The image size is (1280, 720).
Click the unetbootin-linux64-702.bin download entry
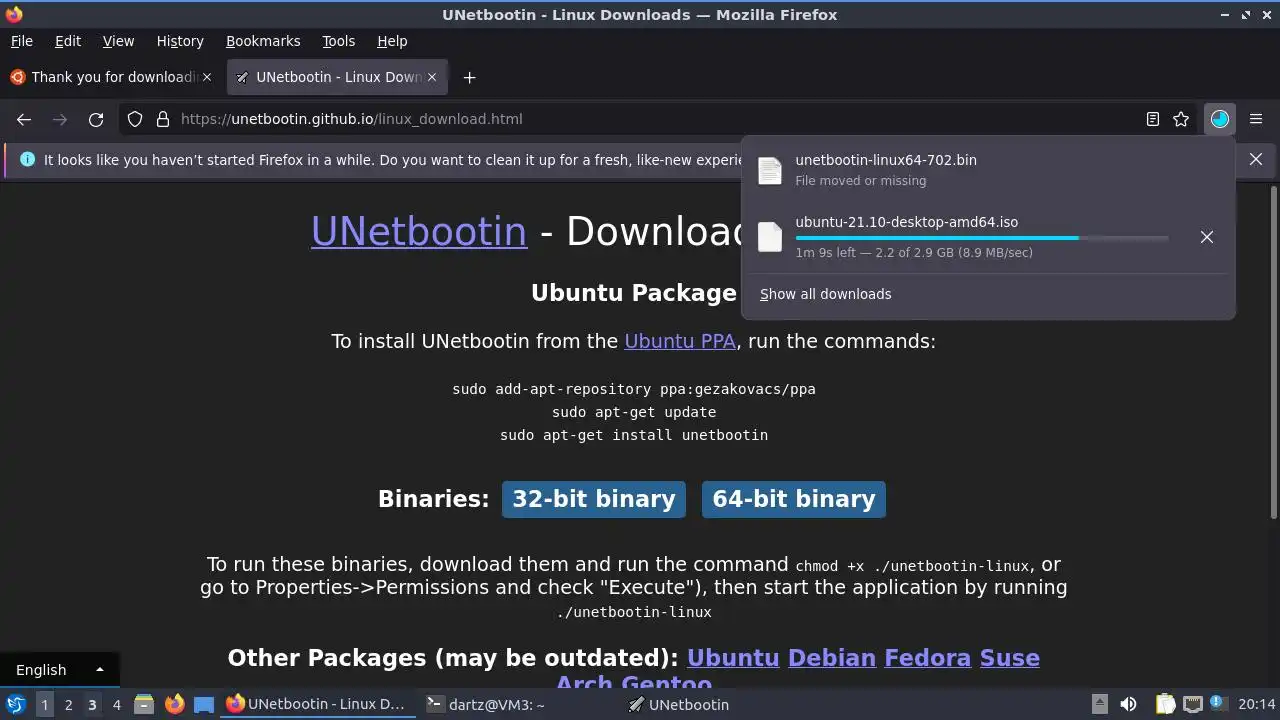tap(988, 170)
